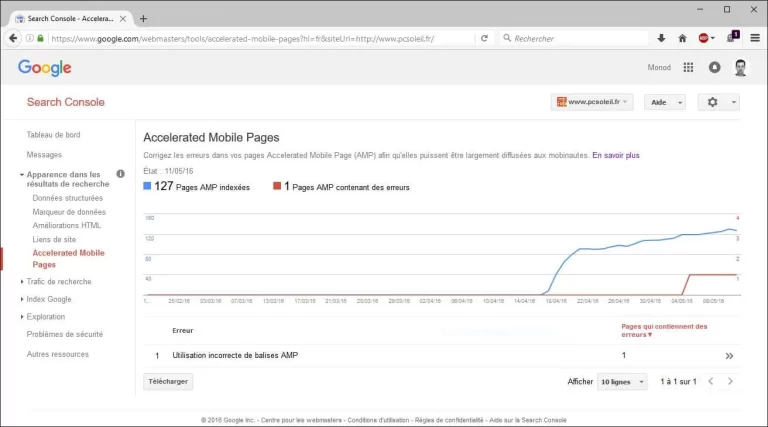Go back with the browser back arrow
This screenshot has width=768, height=427.
click(x=13, y=38)
